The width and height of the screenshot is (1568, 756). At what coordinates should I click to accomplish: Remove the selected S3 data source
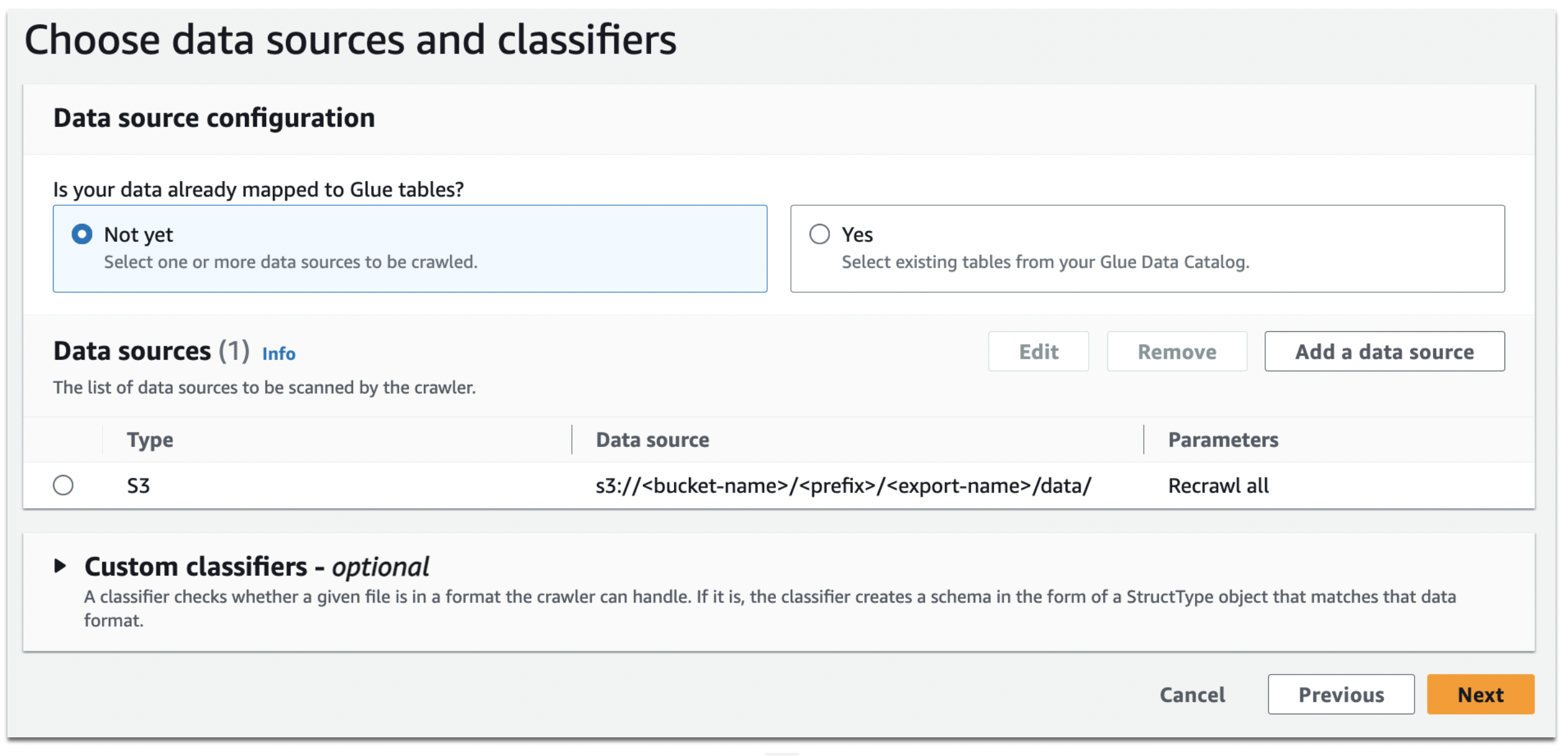(x=1177, y=351)
